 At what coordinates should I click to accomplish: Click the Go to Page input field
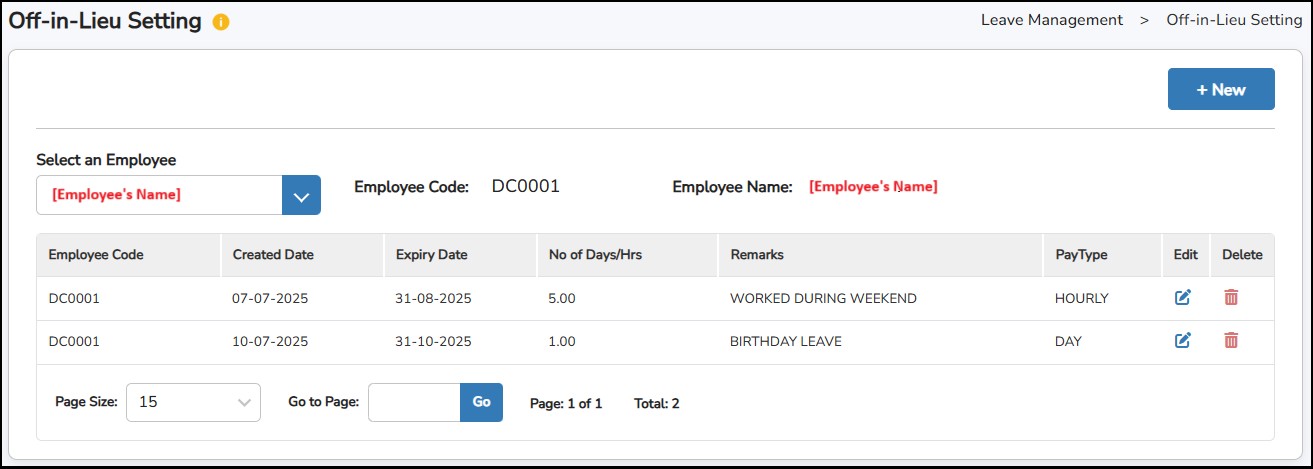414,402
